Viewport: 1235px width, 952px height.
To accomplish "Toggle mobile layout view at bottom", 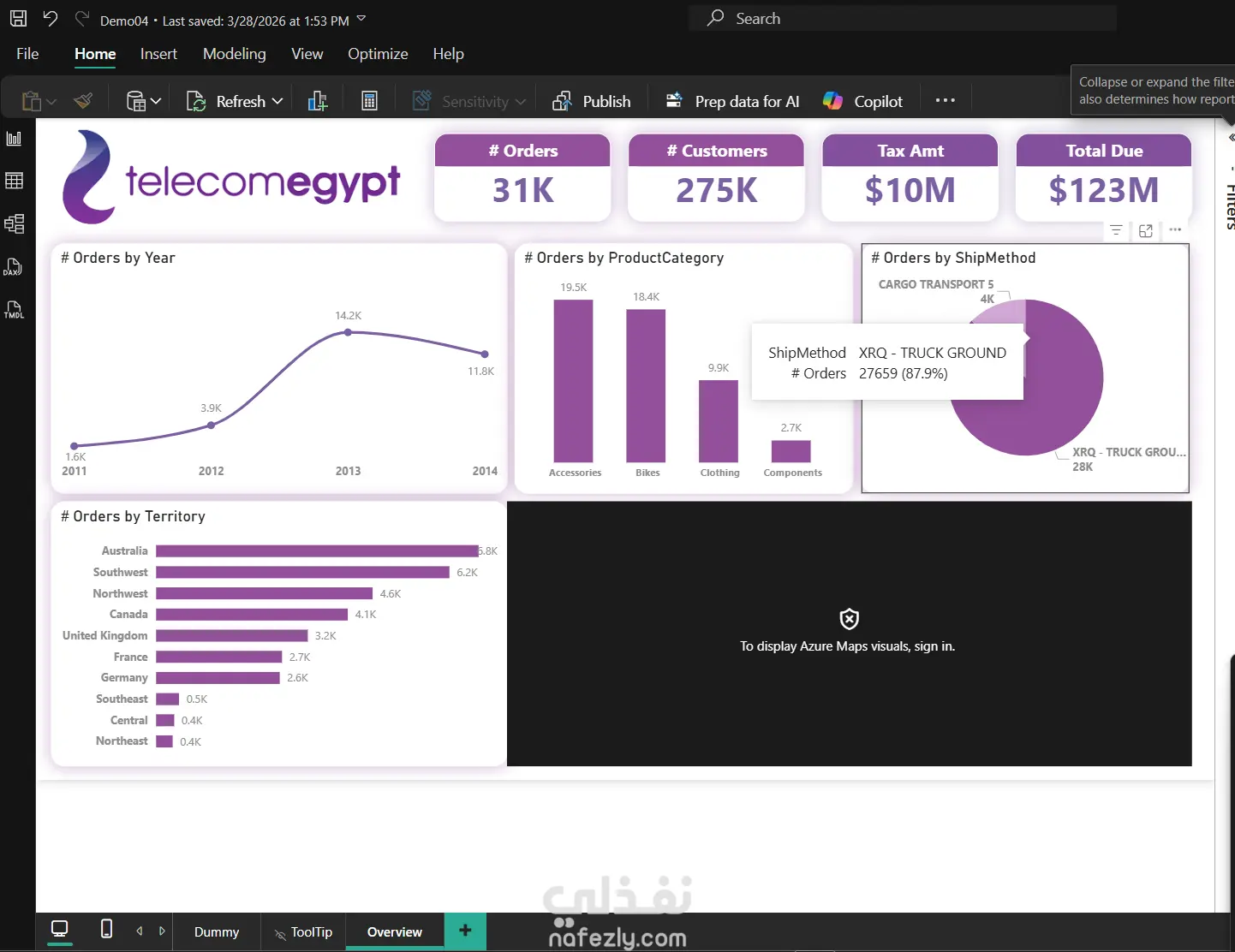I will tap(106, 929).
